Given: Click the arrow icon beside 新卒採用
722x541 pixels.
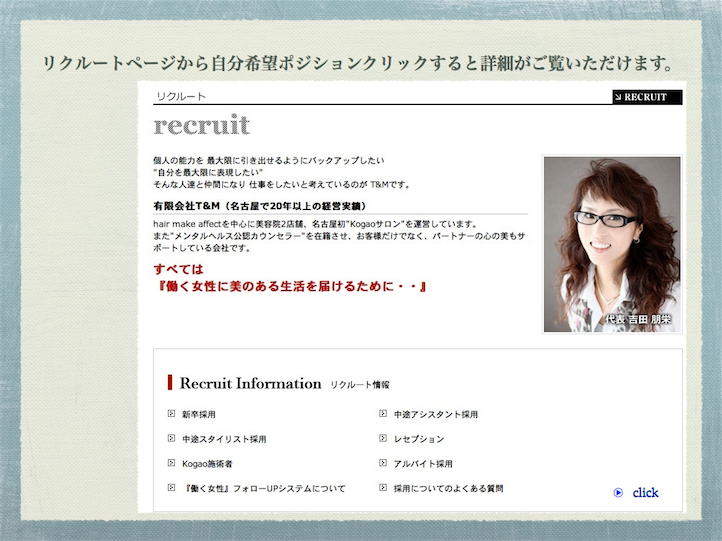Looking at the screenshot, I should [x=171, y=414].
